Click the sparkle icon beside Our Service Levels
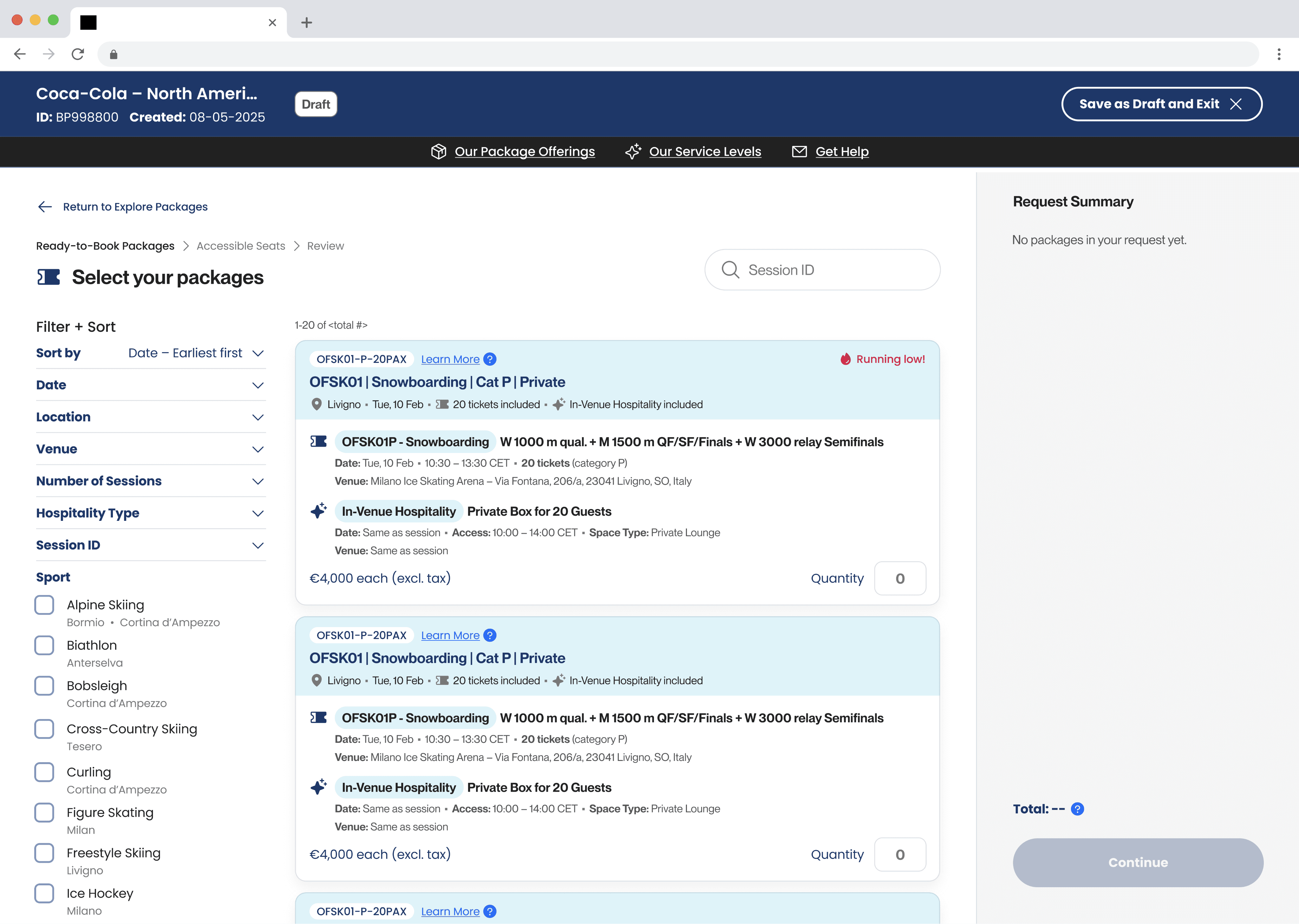1299x924 pixels. tap(633, 151)
